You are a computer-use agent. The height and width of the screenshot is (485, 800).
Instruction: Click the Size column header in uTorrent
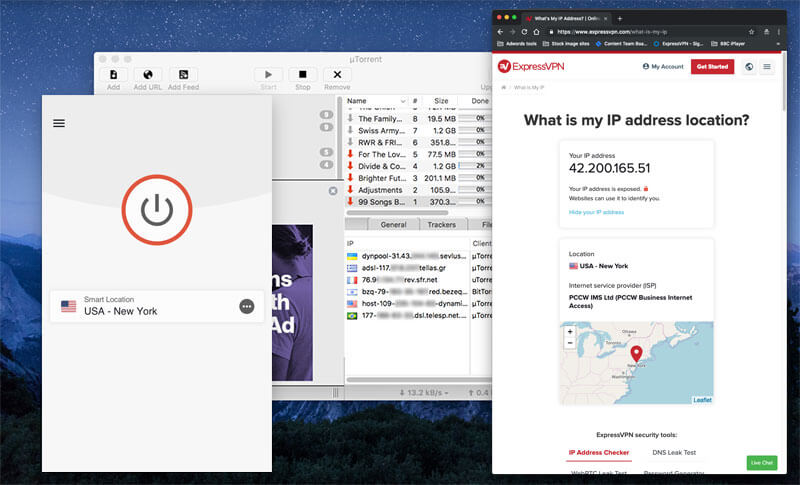[x=441, y=101]
